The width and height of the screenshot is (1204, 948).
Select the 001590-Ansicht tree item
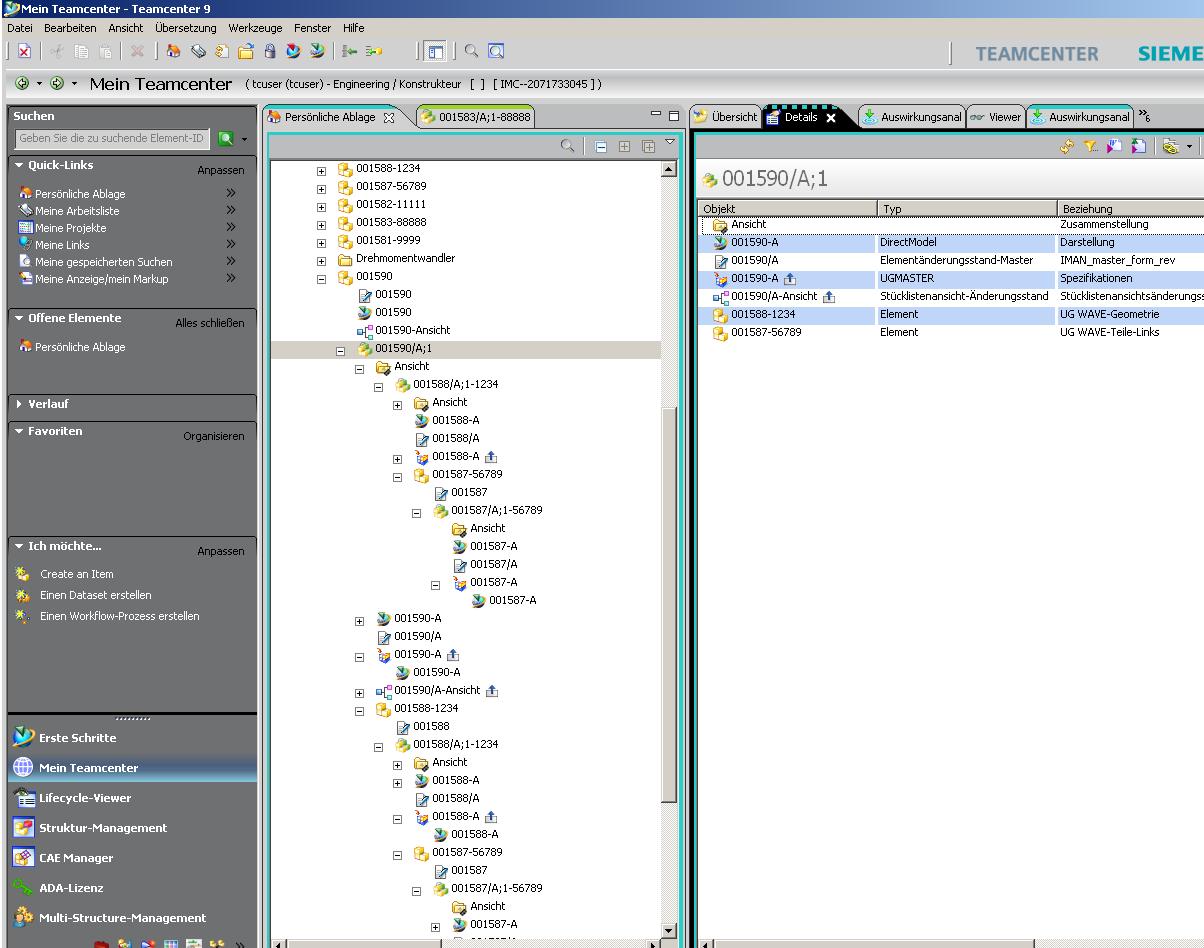pyautogui.click(x=412, y=330)
